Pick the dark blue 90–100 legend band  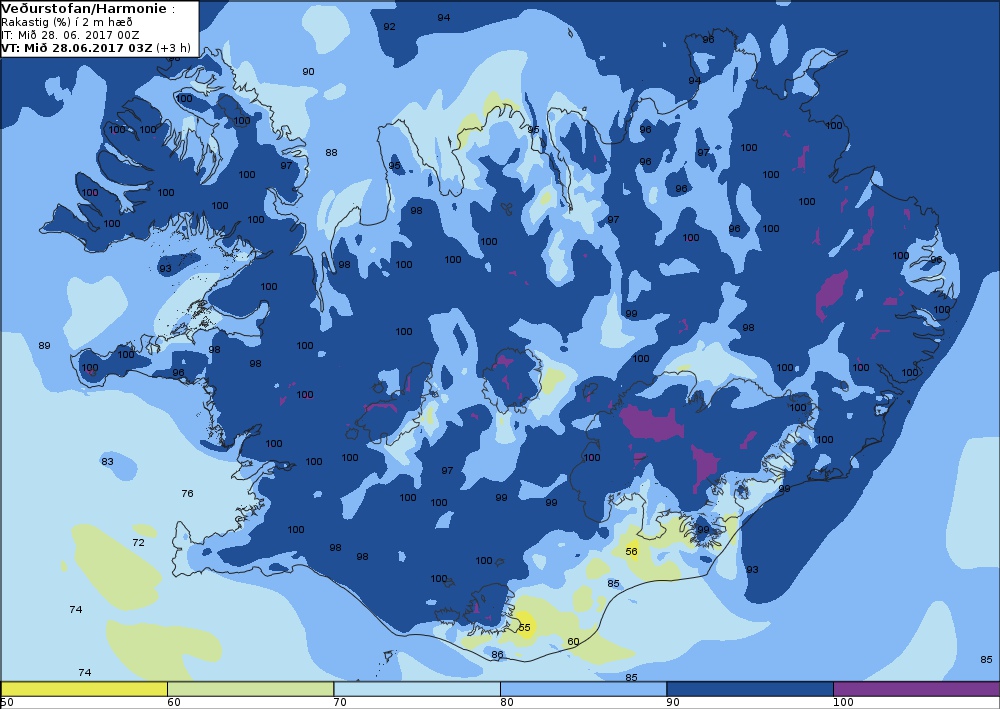pos(749,689)
